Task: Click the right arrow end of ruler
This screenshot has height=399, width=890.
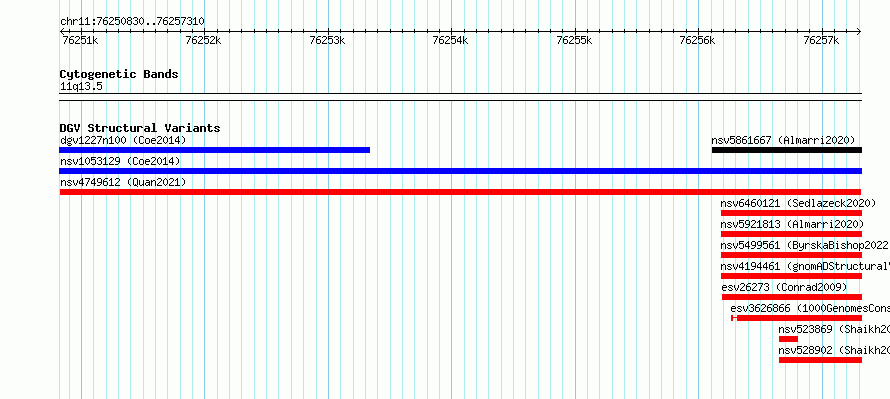Action: [x=859, y=32]
